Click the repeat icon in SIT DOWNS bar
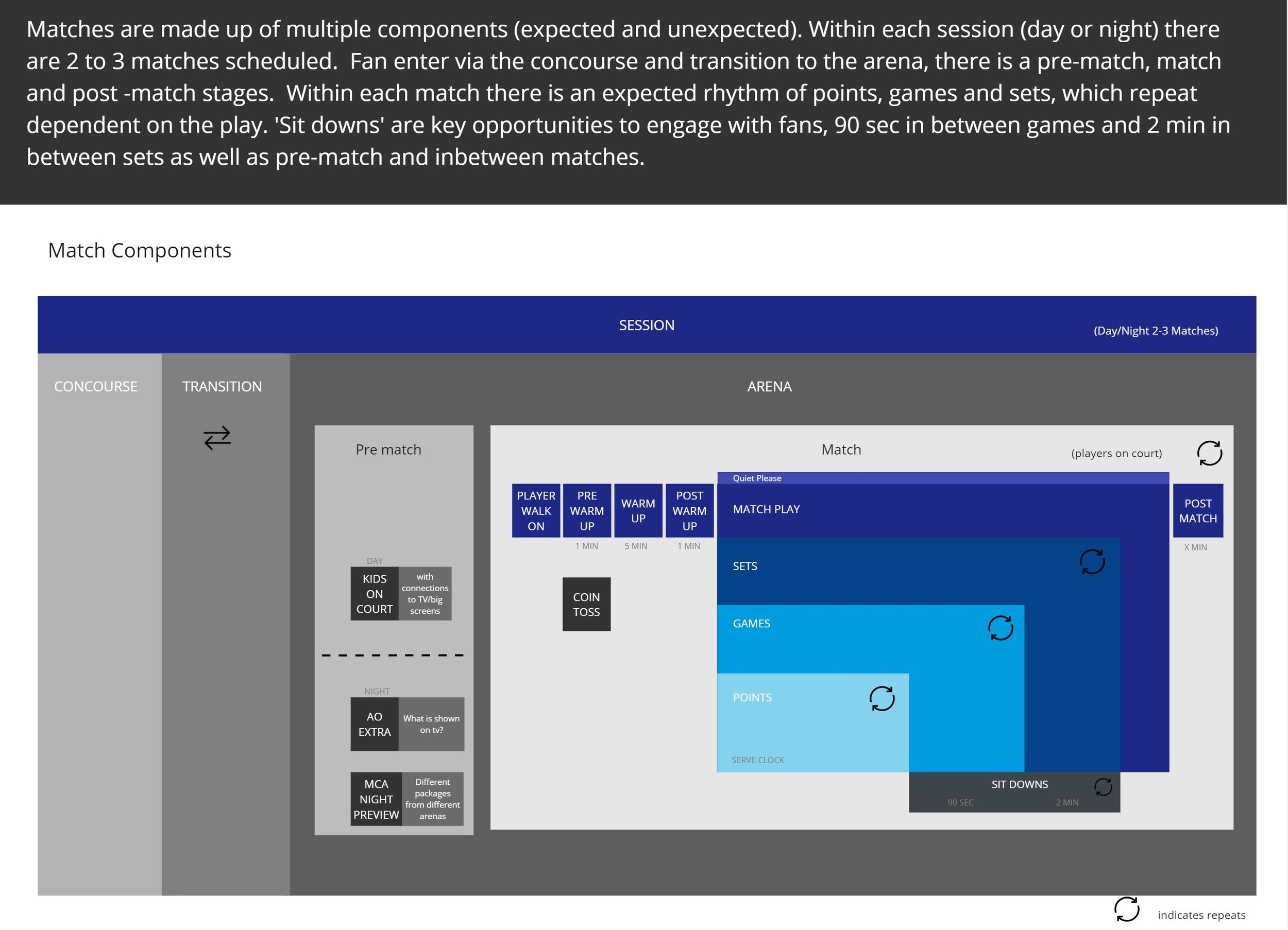 (1103, 787)
